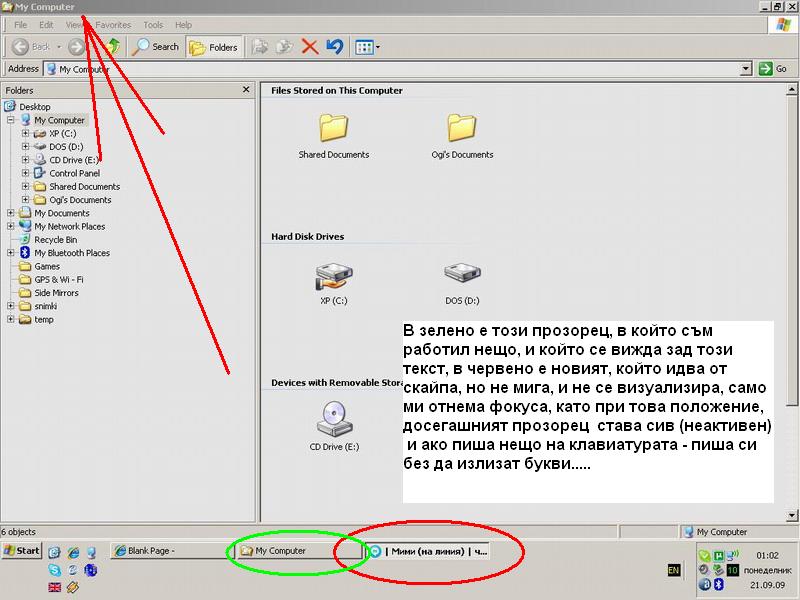Click the blue Undo toolbar icon
The image size is (800, 600).
pyautogui.click(x=334, y=46)
